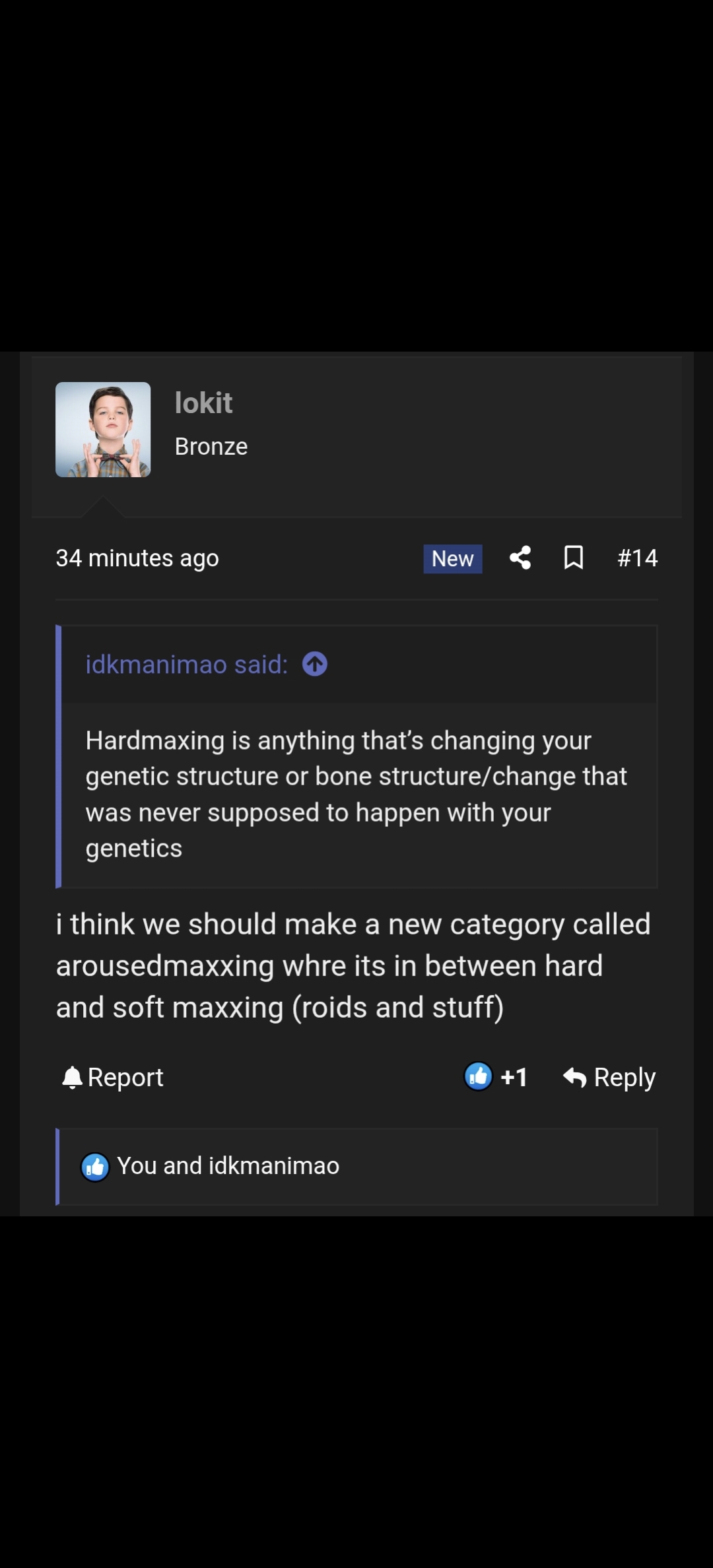Click the Bronze user rank label
This screenshot has height=1568, width=713.
point(211,447)
